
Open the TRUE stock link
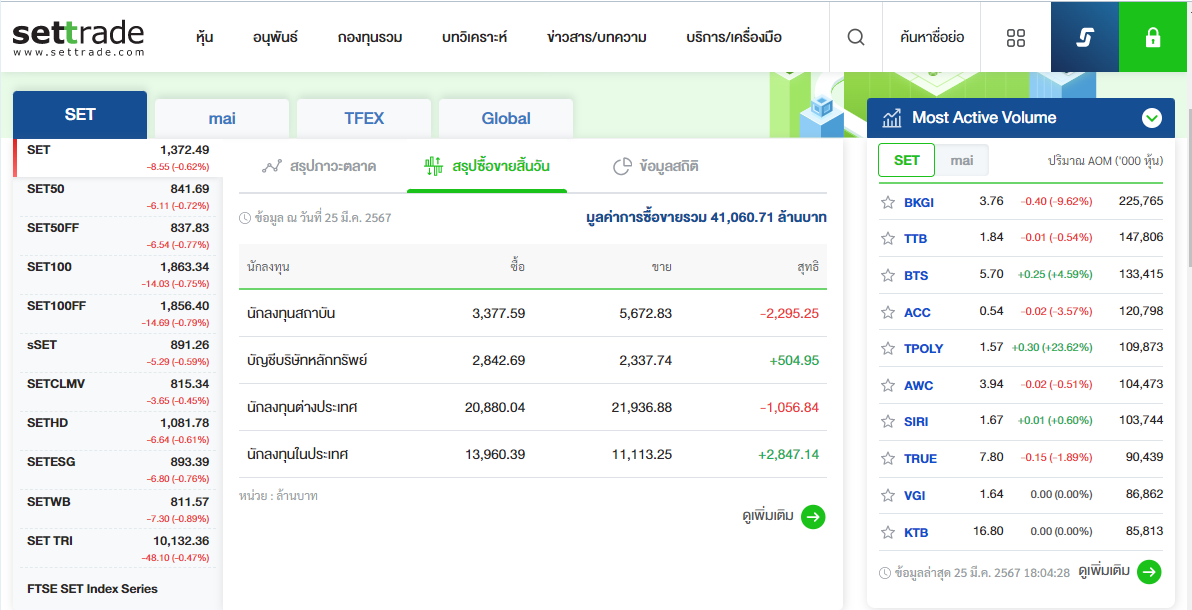(921, 459)
